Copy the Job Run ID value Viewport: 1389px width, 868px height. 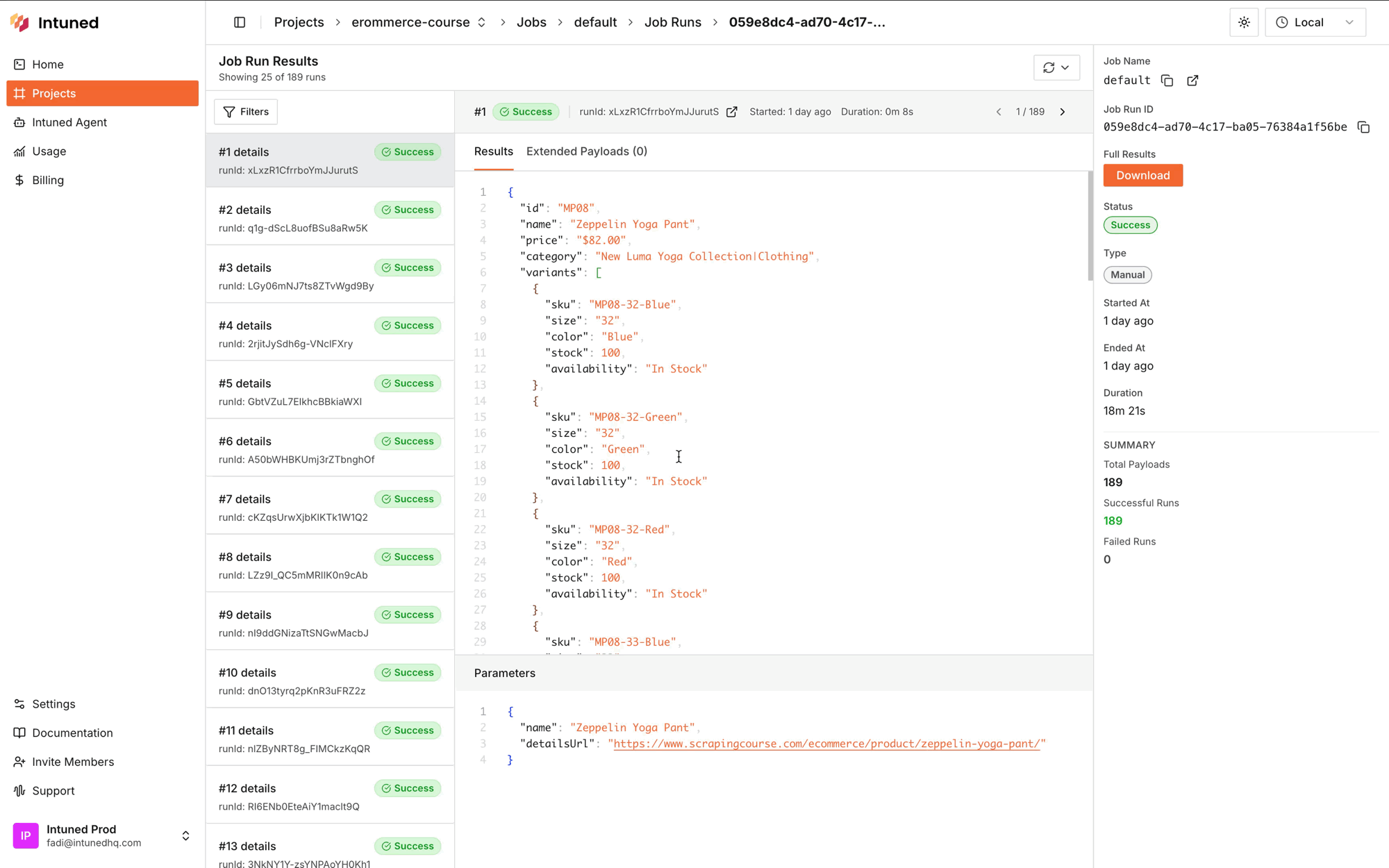pyautogui.click(x=1364, y=127)
